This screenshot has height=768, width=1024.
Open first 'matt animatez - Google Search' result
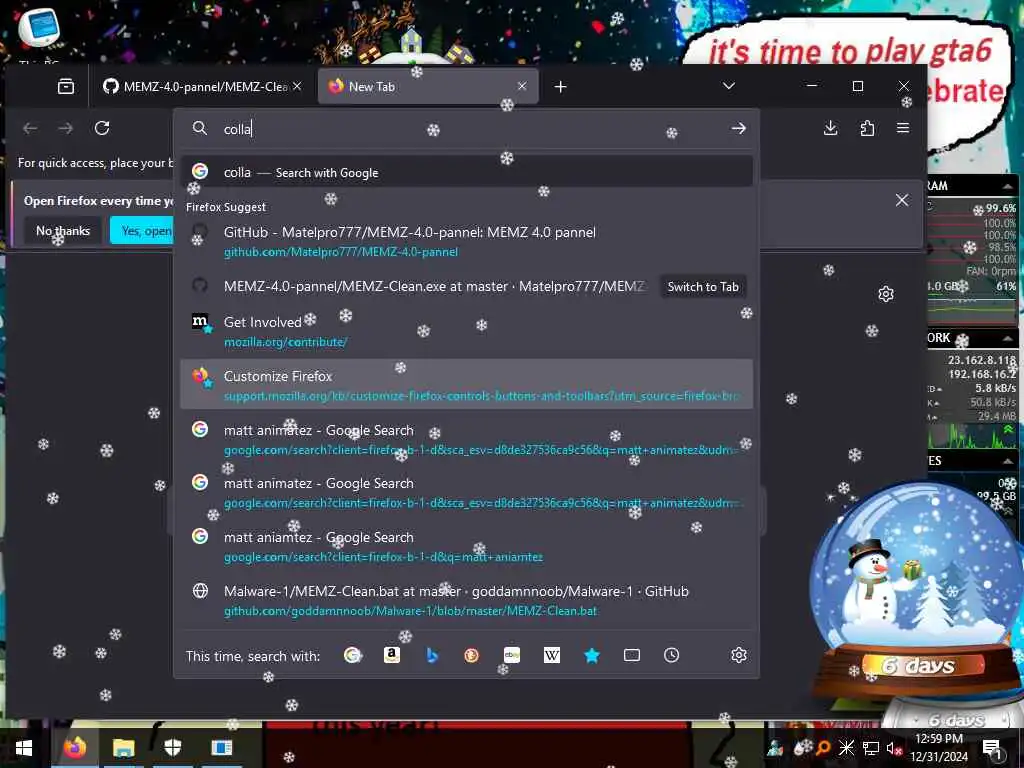[x=466, y=440]
